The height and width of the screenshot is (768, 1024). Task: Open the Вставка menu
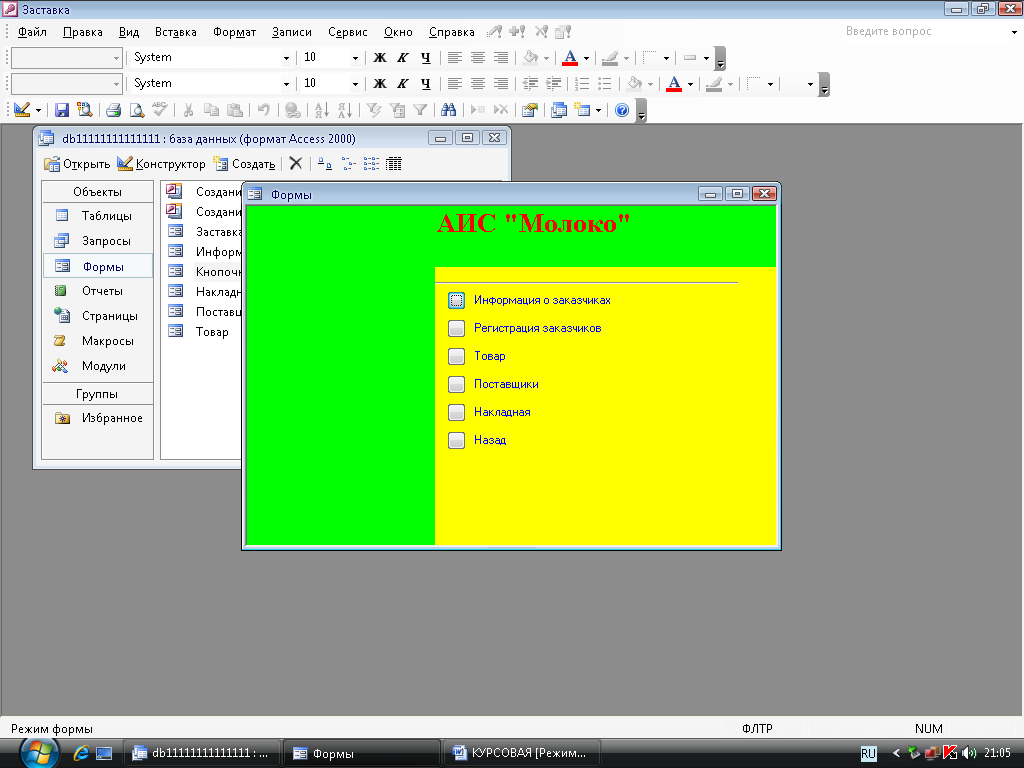tap(176, 31)
